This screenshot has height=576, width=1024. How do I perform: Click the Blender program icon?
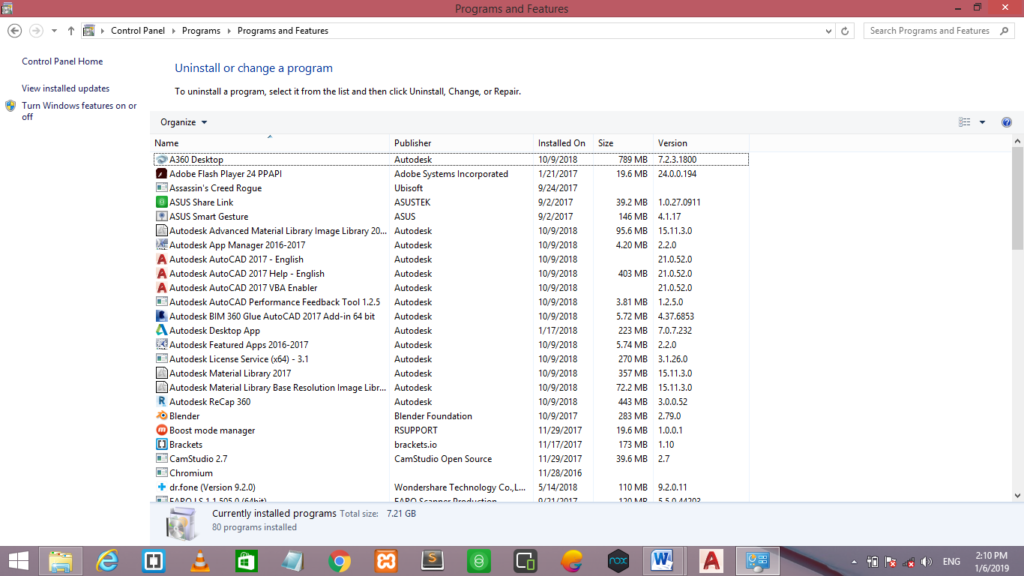coord(161,416)
